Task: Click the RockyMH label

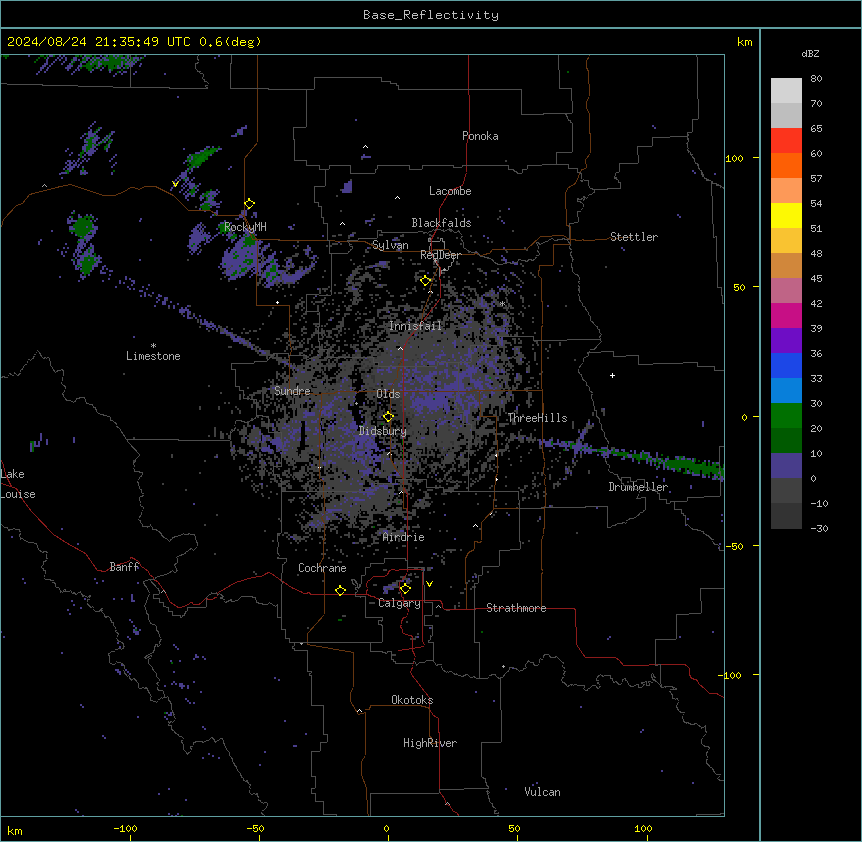Action: coord(245,227)
